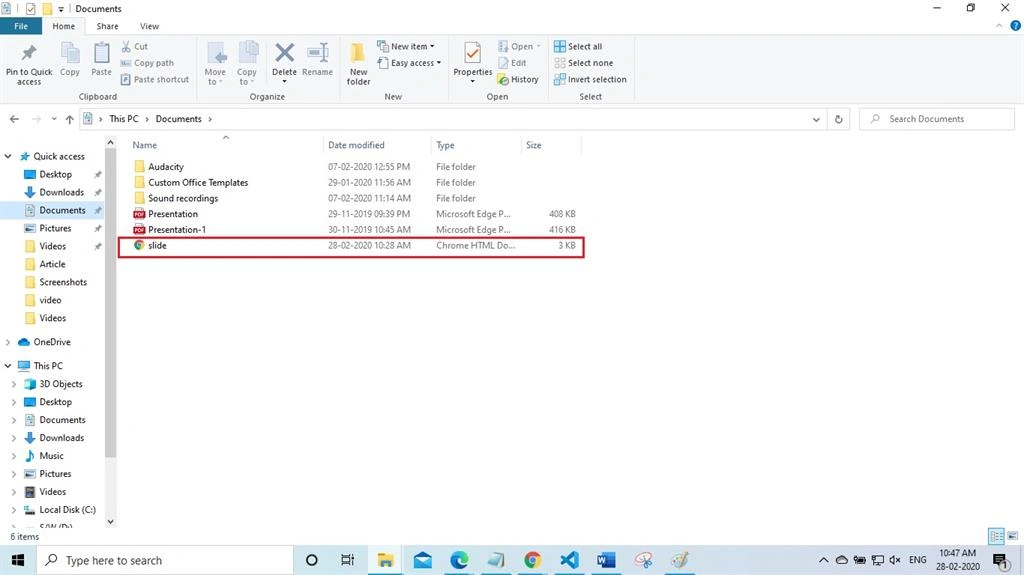Expand the OneDrive tree node

8,342
